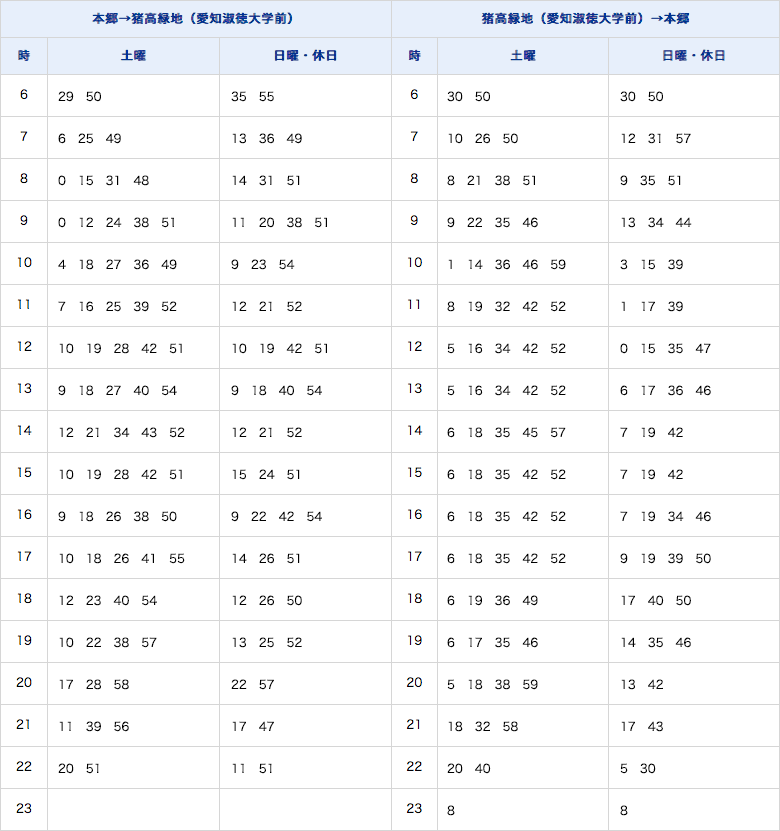
Task: Click the 猪高緑地（愛知淑徳大学前）→本郷 direction header
Action: 585,18
